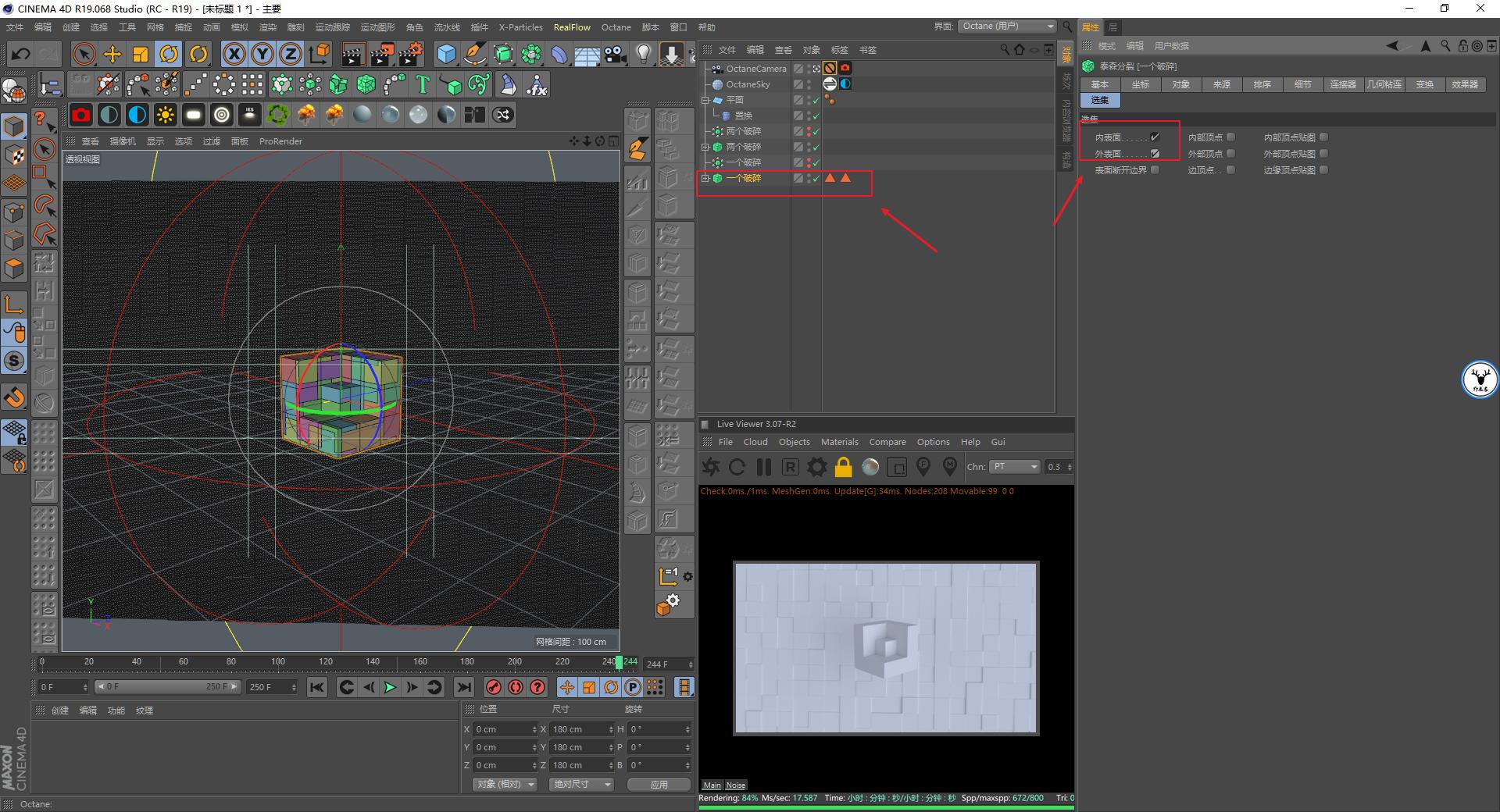Click the lock icon in Live Viewer toolbar

[844, 467]
